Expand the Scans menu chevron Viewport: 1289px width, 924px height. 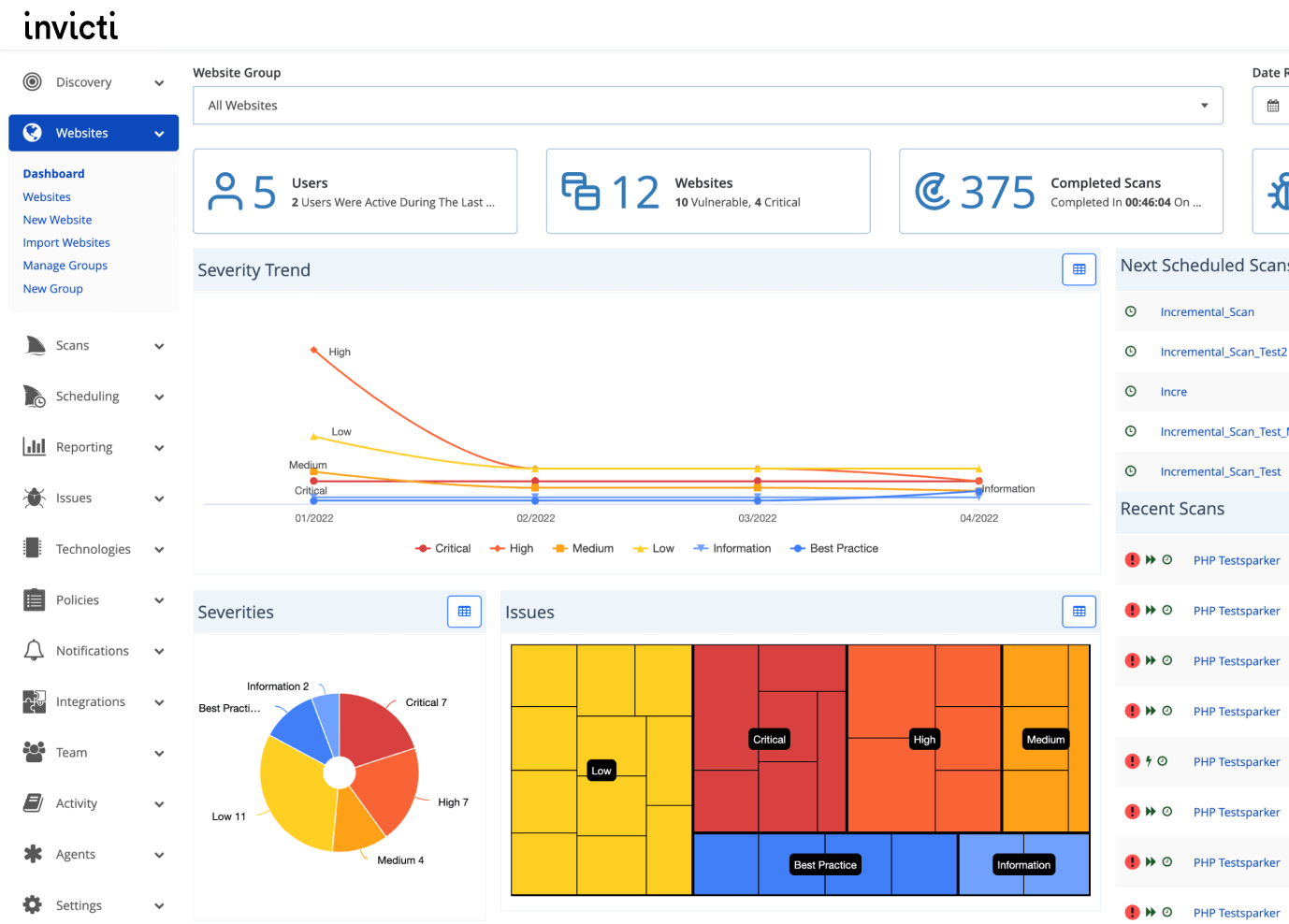coord(160,346)
